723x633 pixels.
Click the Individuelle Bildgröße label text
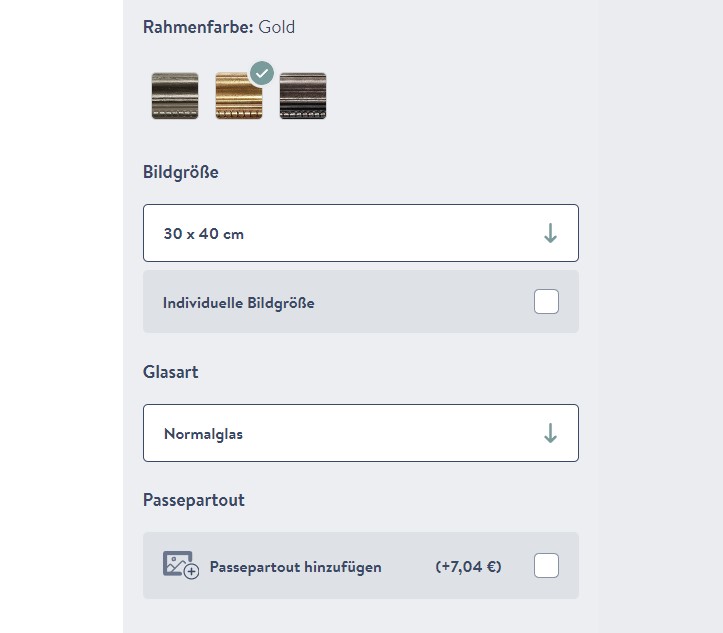coord(239,302)
